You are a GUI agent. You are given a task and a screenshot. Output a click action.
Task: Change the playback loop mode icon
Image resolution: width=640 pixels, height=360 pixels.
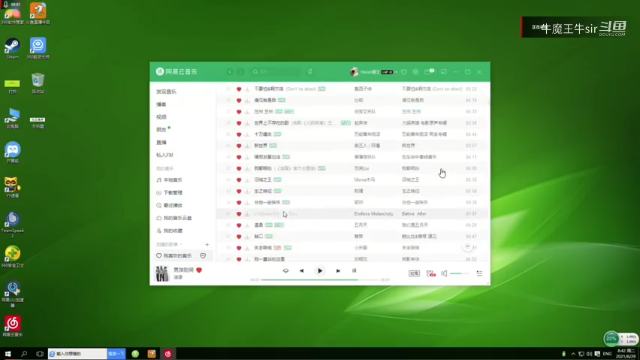click(x=286, y=271)
